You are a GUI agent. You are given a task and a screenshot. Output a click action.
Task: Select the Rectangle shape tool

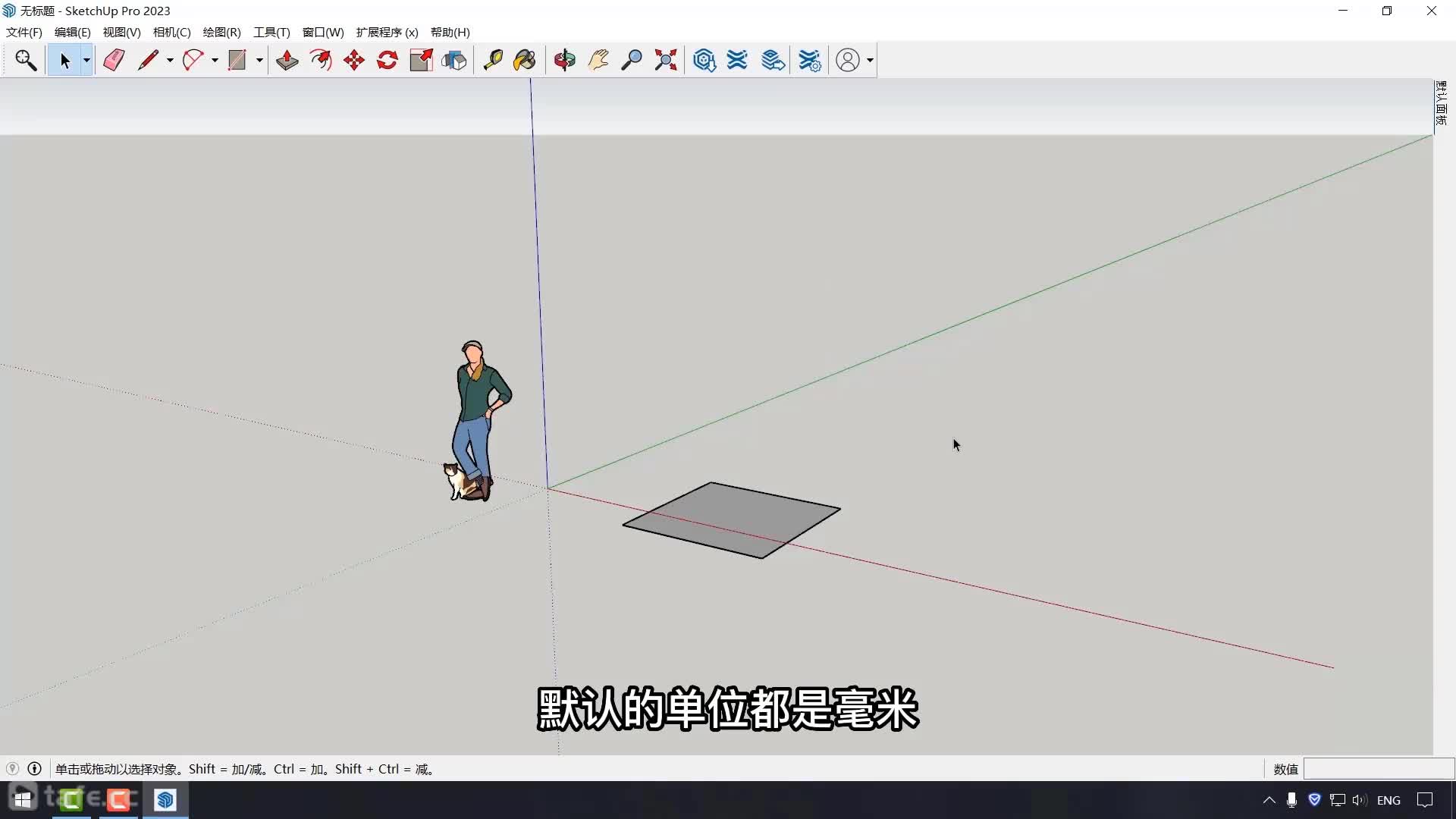(x=237, y=61)
